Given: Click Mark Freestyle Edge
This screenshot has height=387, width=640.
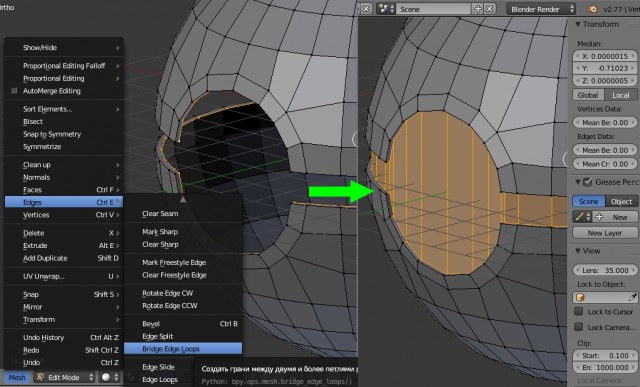Looking at the screenshot, I should (x=183, y=262).
